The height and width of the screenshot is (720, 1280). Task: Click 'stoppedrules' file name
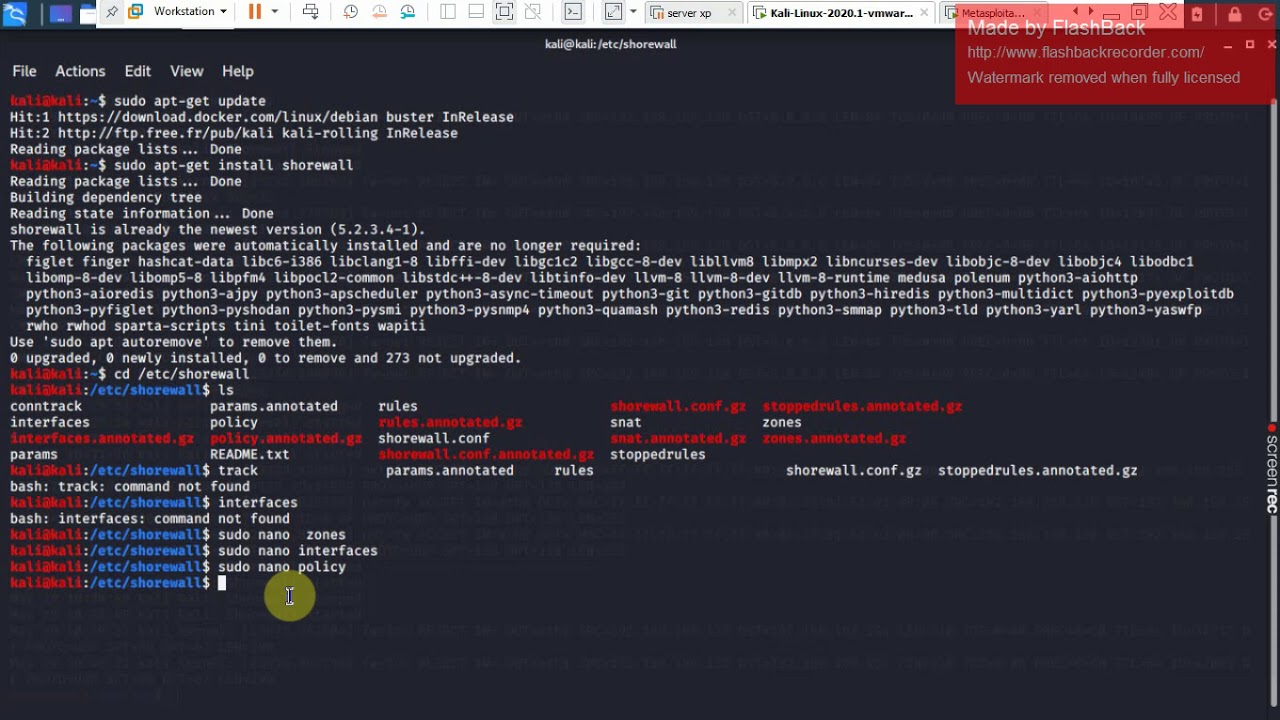[x=658, y=454]
